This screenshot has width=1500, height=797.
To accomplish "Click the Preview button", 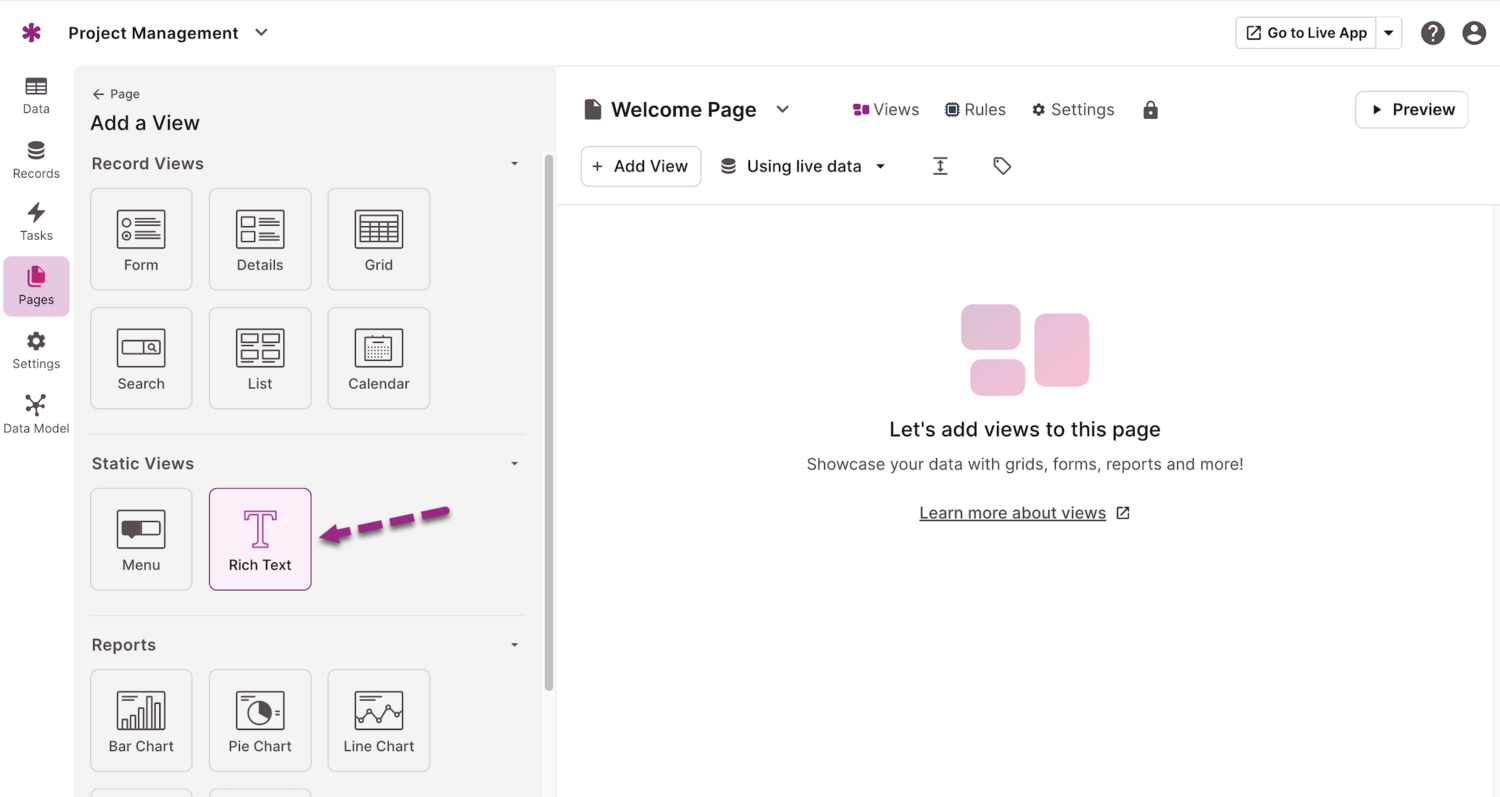I will pyautogui.click(x=1411, y=110).
